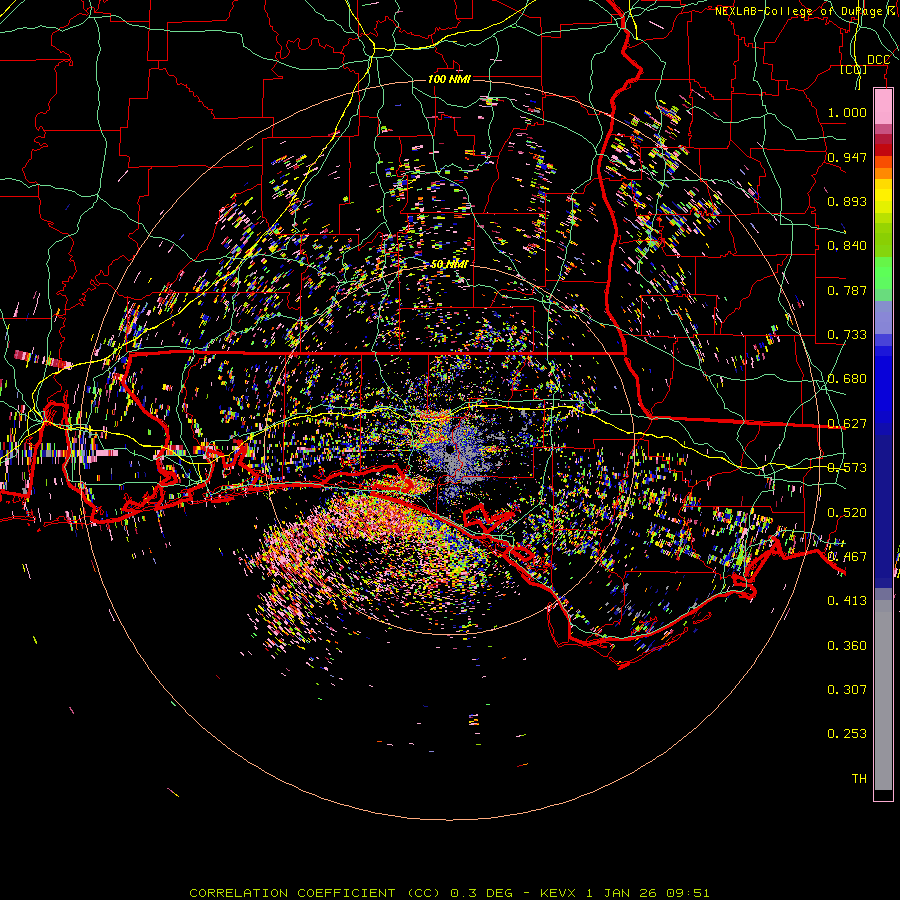Click the 0.680 legend value

(847, 379)
